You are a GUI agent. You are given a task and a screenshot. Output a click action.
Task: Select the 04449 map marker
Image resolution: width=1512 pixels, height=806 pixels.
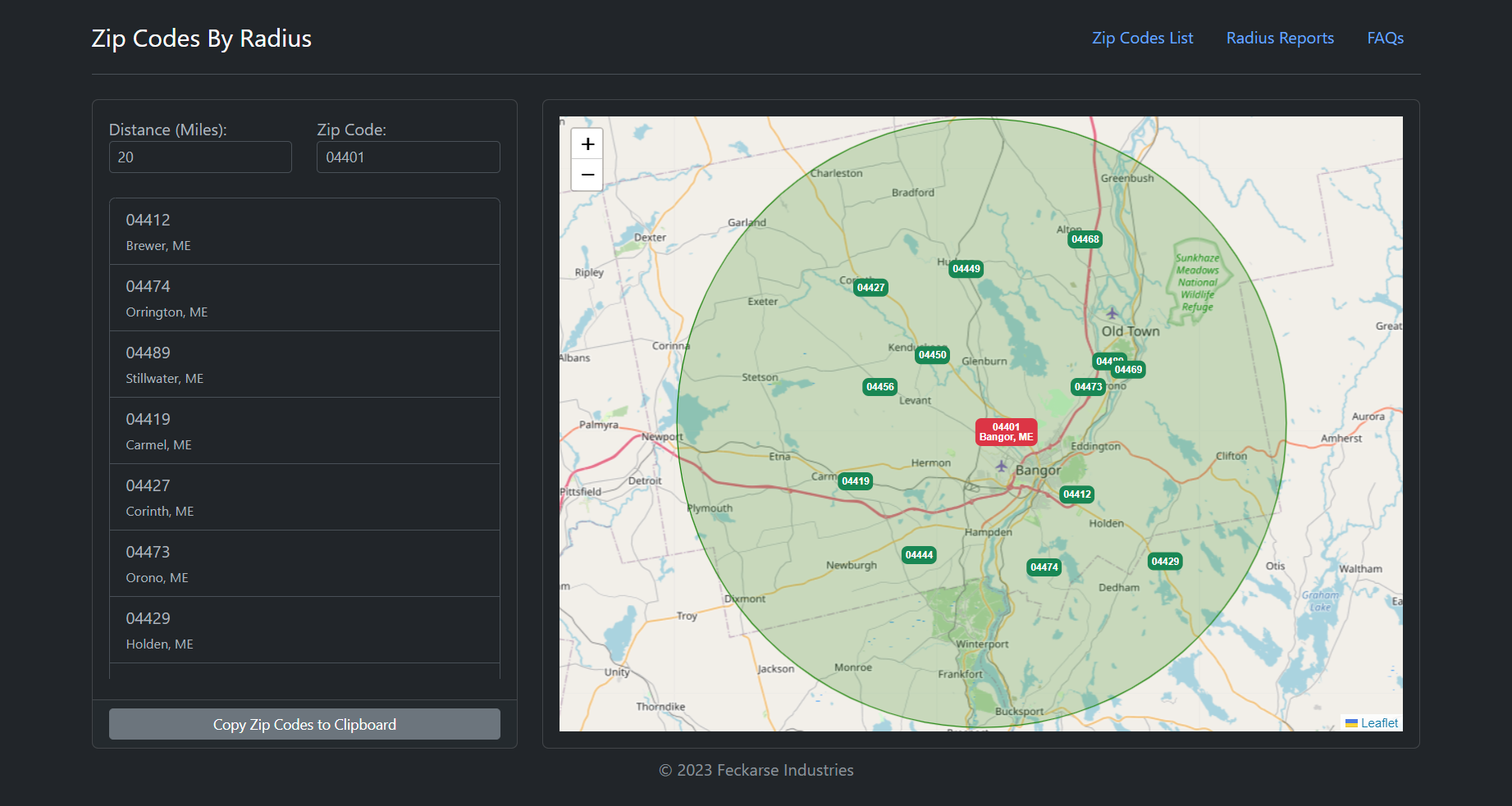(x=965, y=268)
